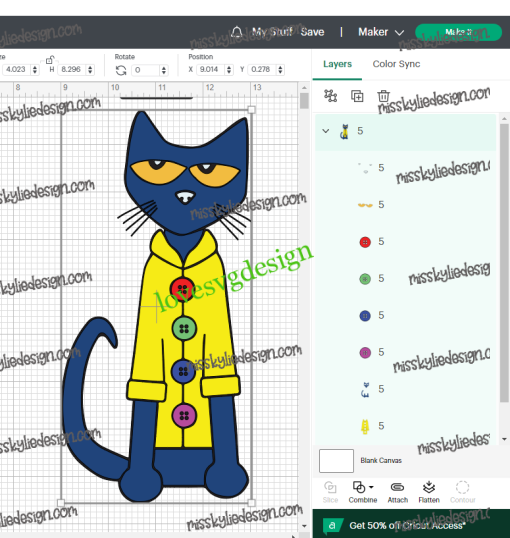
Task: Click the Y position stepper arrows
Action: (x=280, y=70)
